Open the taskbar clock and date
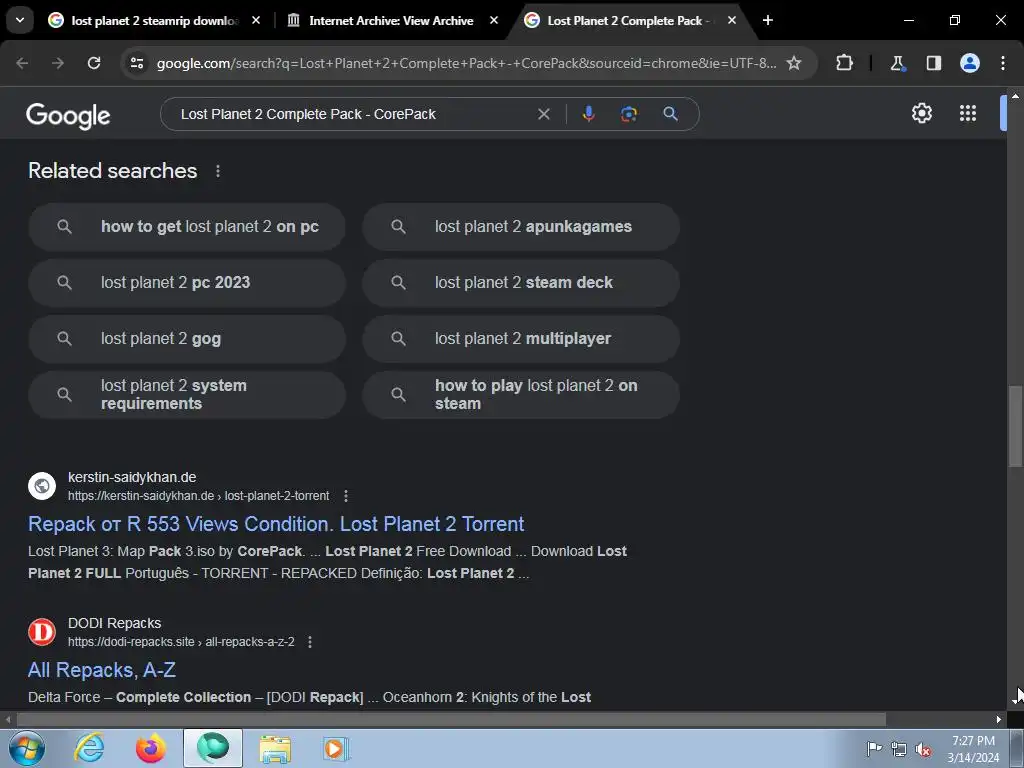Image resolution: width=1024 pixels, height=768 pixels. [973, 749]
